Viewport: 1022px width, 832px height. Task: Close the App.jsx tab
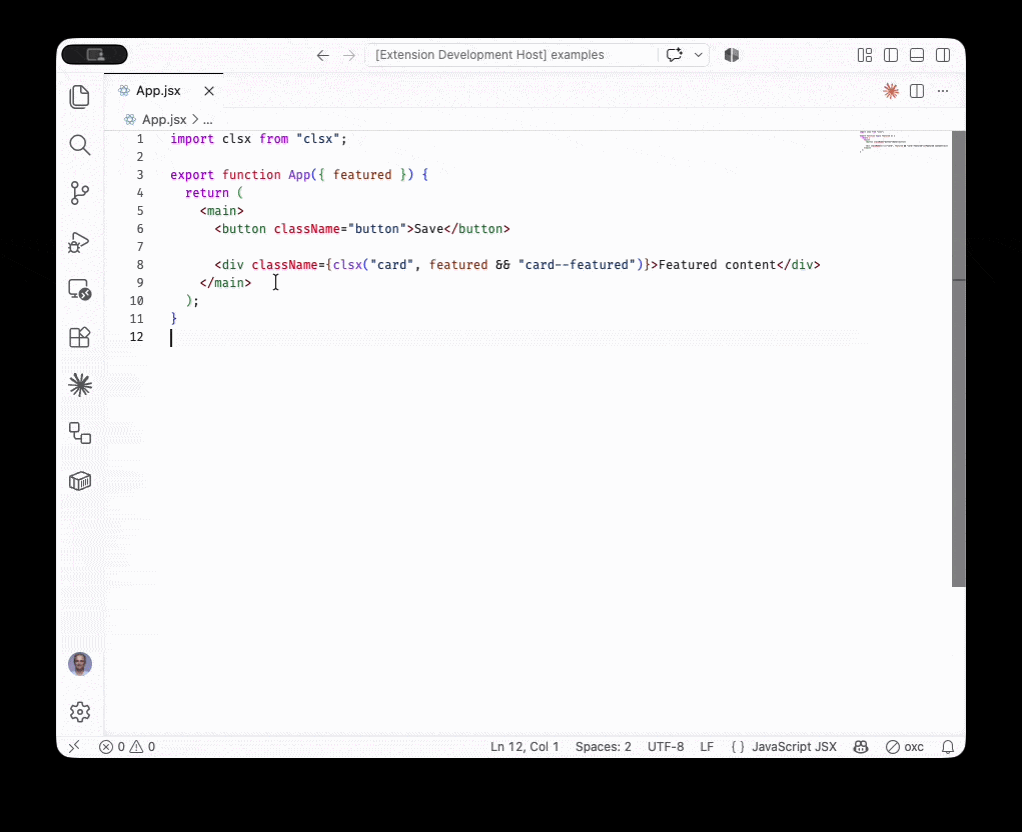point(209,91)
